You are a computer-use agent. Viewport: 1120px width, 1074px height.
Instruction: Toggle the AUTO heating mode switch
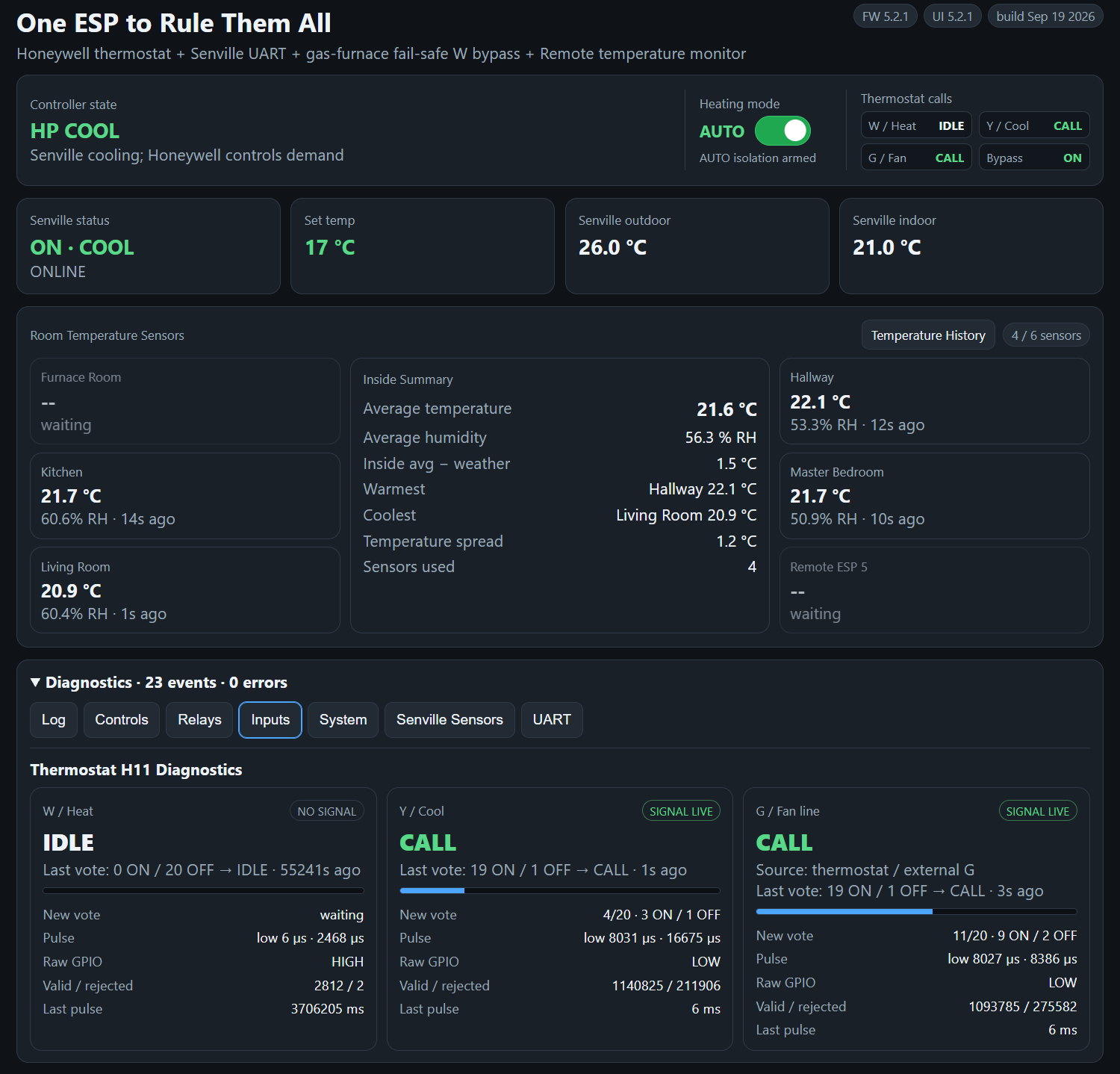click(x=783, y=131)
